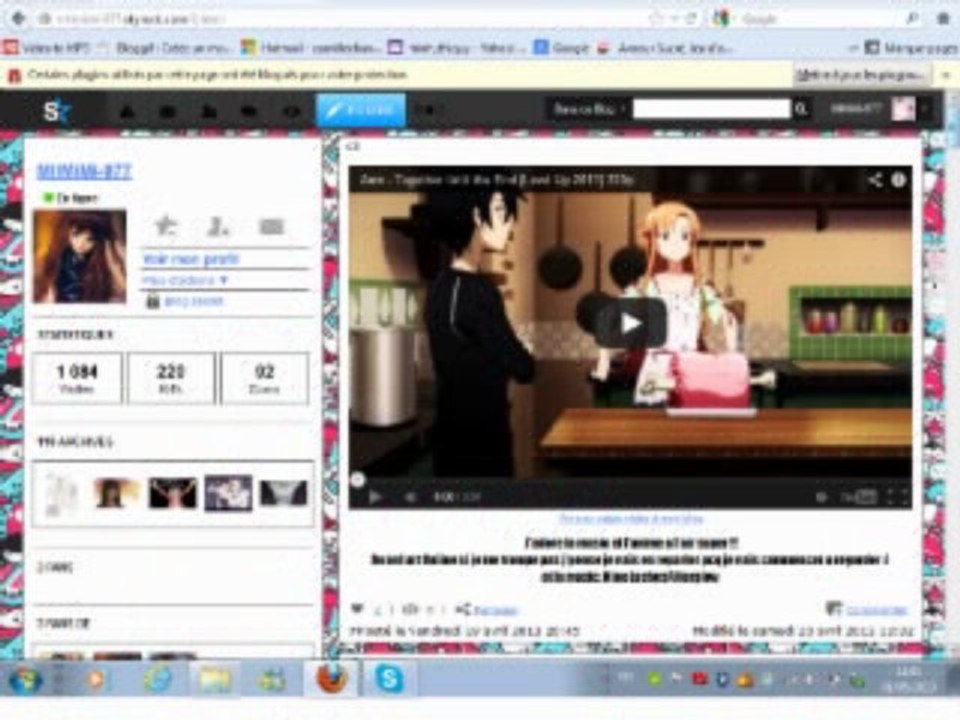Click the page vertical scrollbar
Viewport: 960px width, 720px height.
click(953, 373)
